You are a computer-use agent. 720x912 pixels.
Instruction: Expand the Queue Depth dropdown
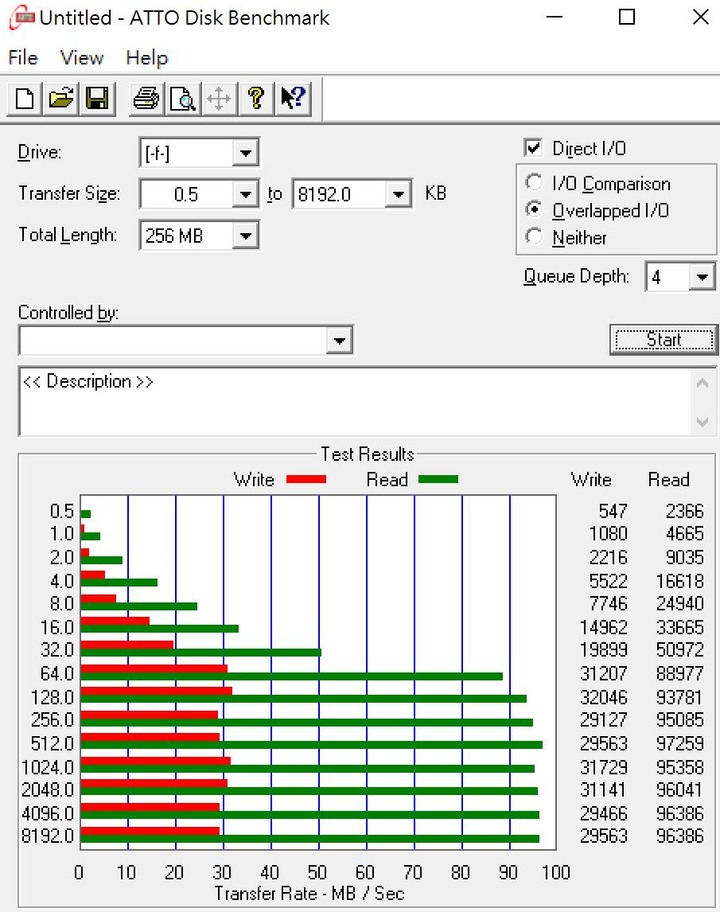[x=702, y=277]
